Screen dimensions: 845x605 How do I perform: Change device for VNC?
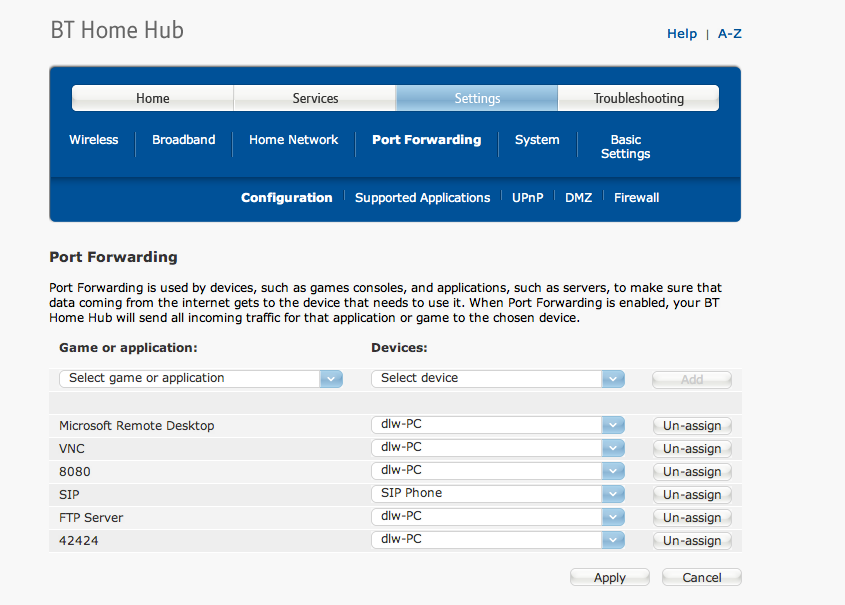click(498, 448)
